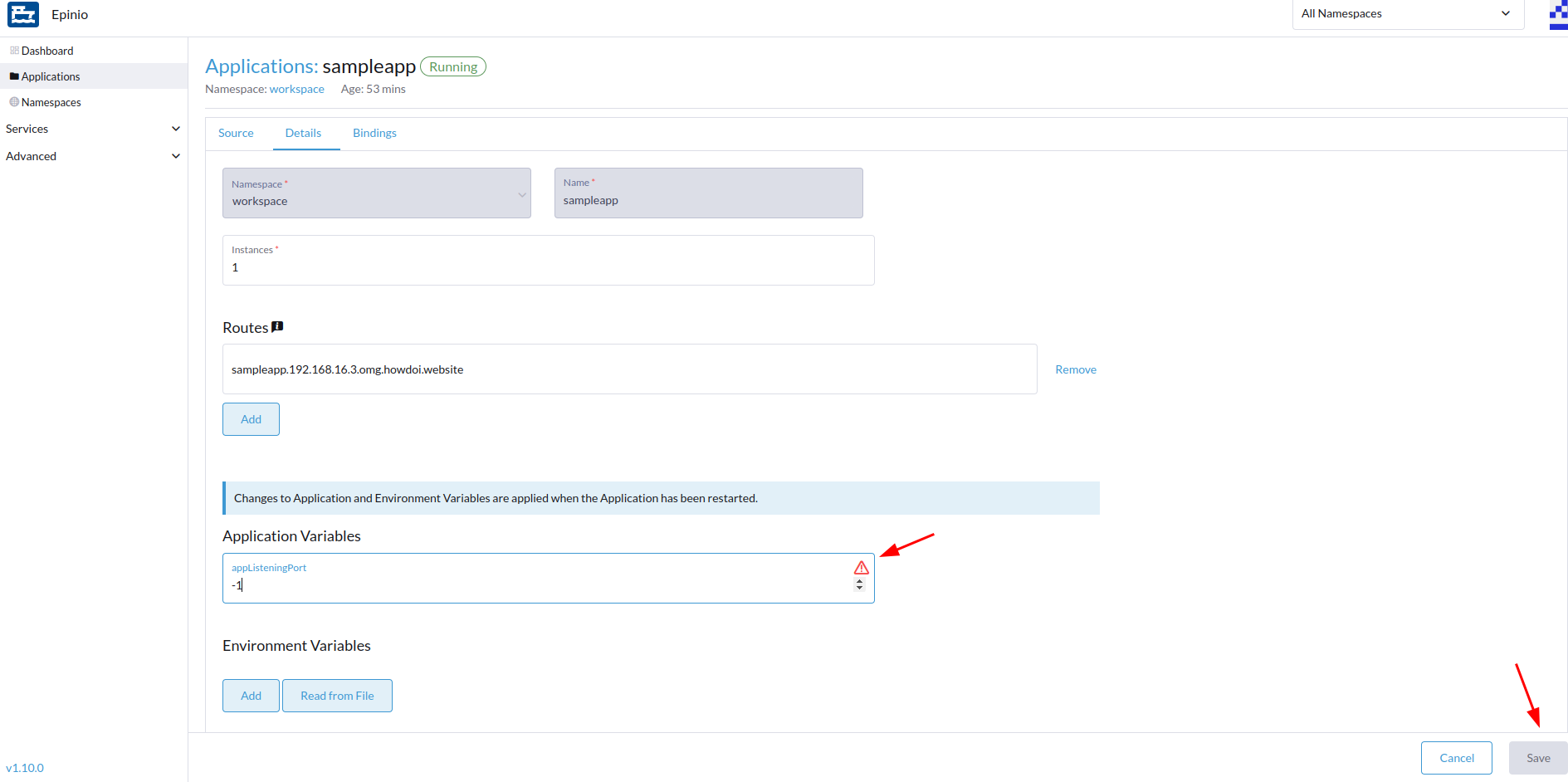
Task: Open the Routes info icon
Action: coord(278,326)
